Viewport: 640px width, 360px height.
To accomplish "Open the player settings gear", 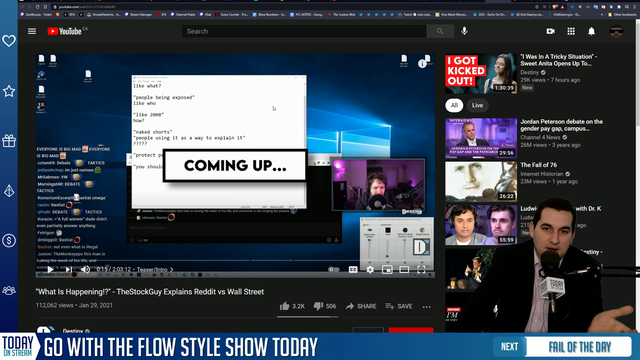I will (x=370, y=269).
